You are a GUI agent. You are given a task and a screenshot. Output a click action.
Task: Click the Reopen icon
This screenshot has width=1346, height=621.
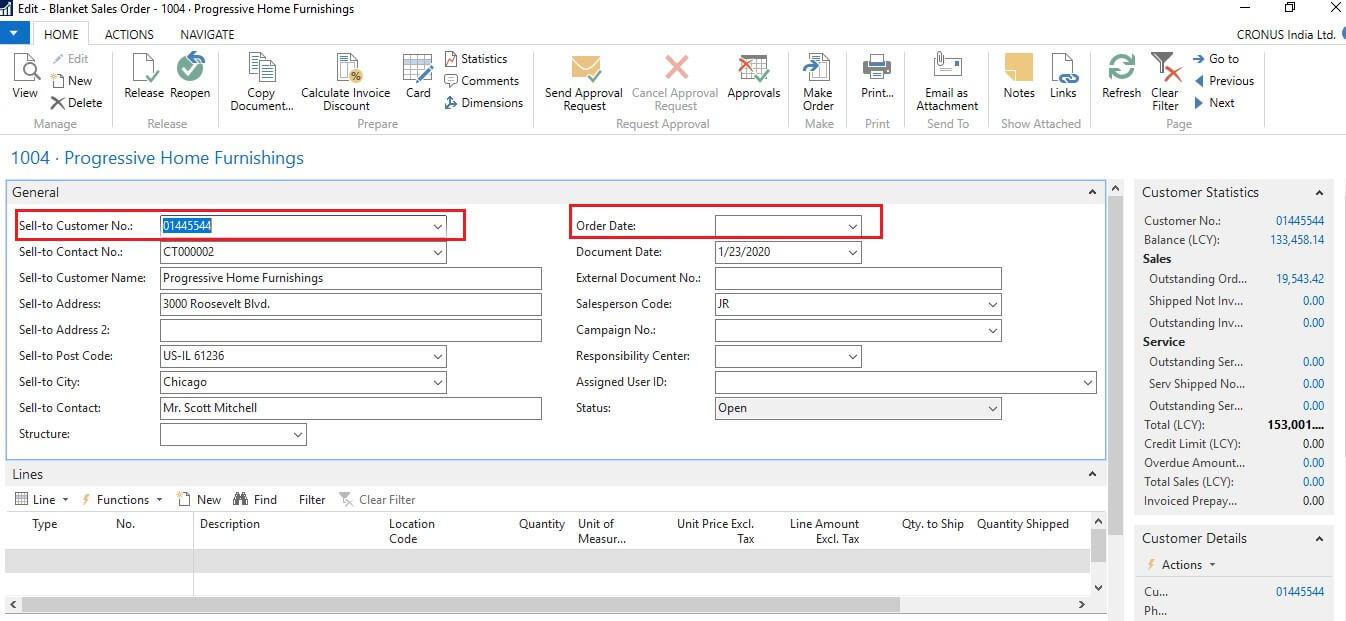click(190, 77)
